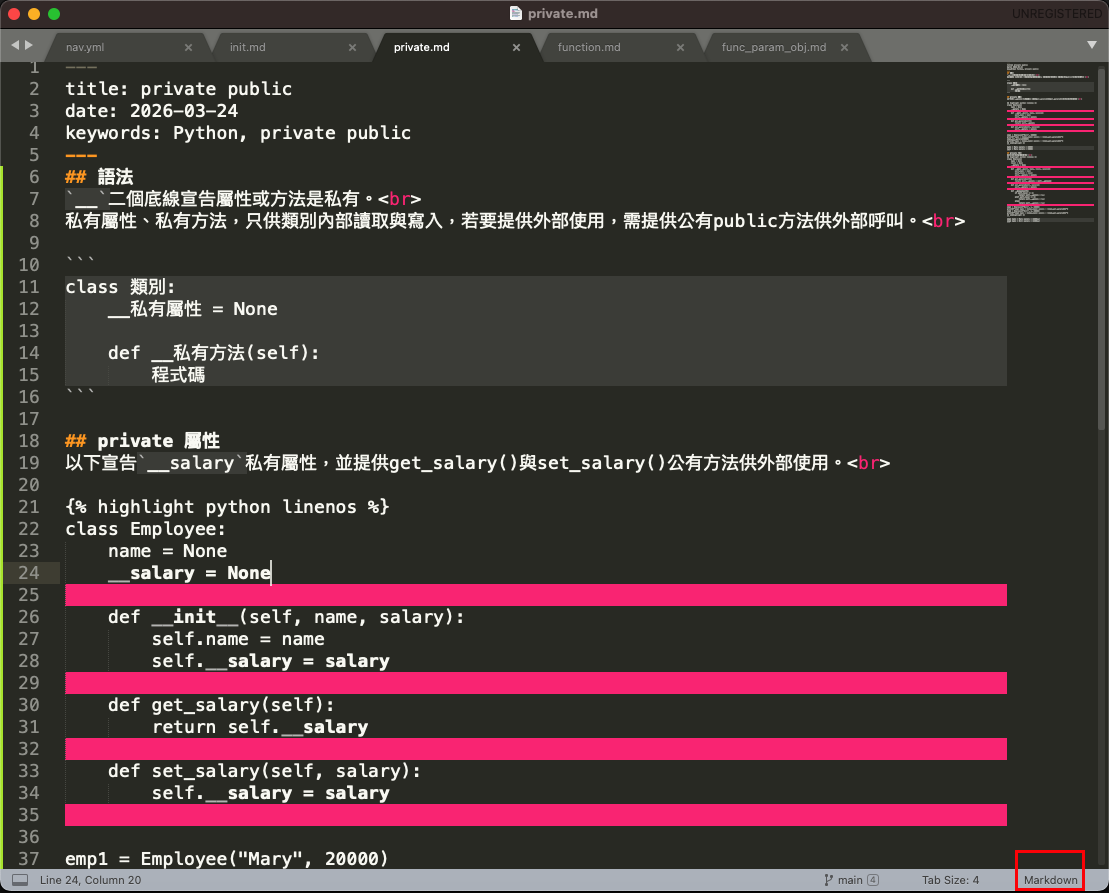The height and width of the screenshot is (893, 1109).
Task: Change the Tab Size: 4 setting
Action: (x=950, y=880)
